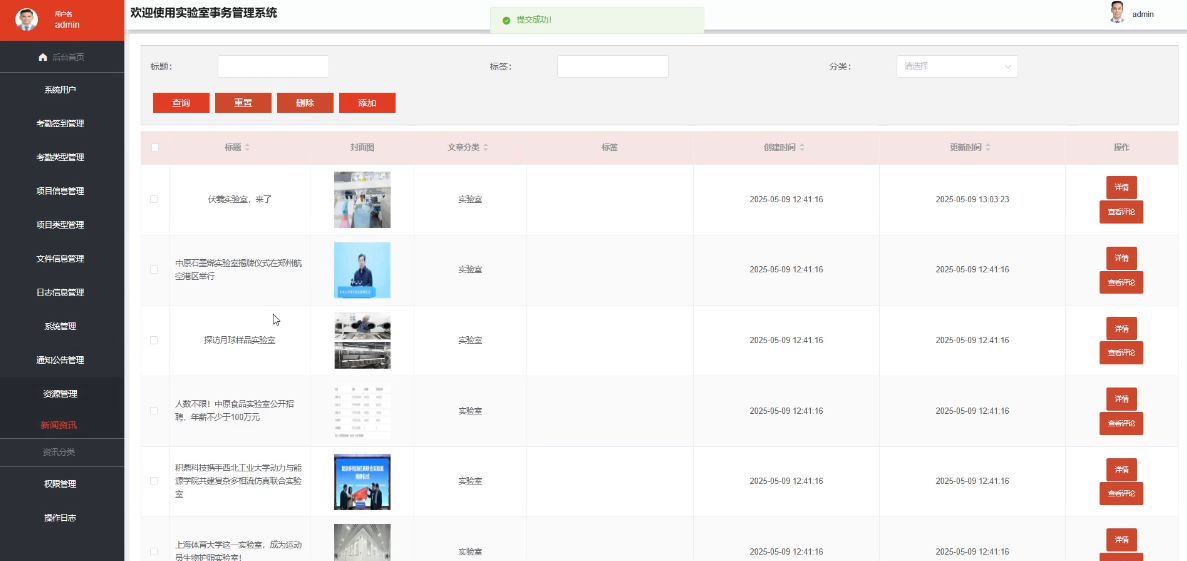Expand 权限管理 in the sidebar
The width and height of the screenshot is (1187, 561).
(60, 485)
